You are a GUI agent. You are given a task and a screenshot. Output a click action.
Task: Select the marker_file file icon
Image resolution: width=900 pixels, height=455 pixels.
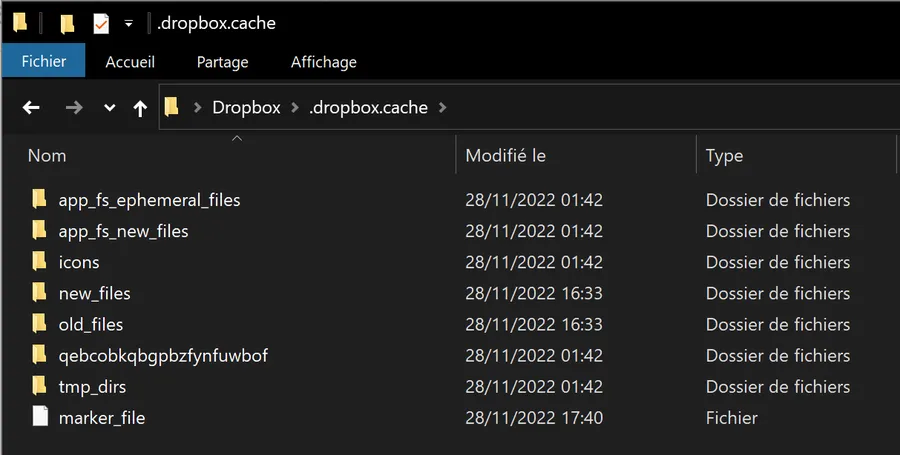coord(40,417)
